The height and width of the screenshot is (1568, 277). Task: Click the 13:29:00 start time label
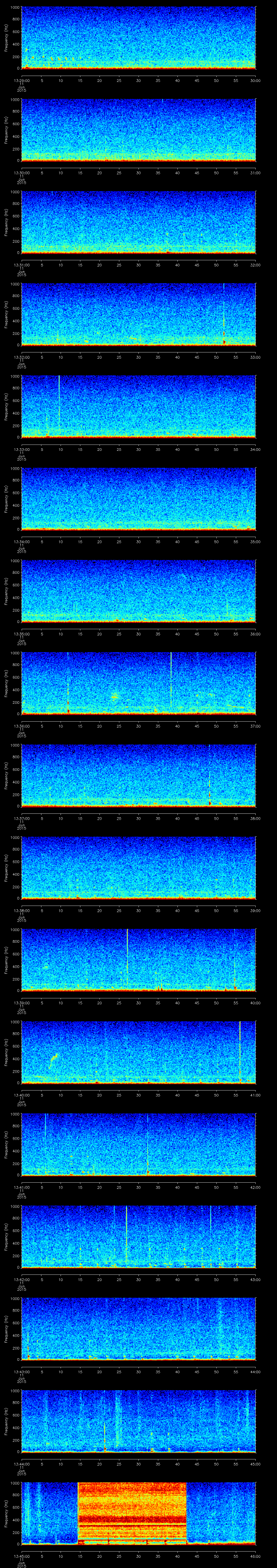(x=21, y=80)
